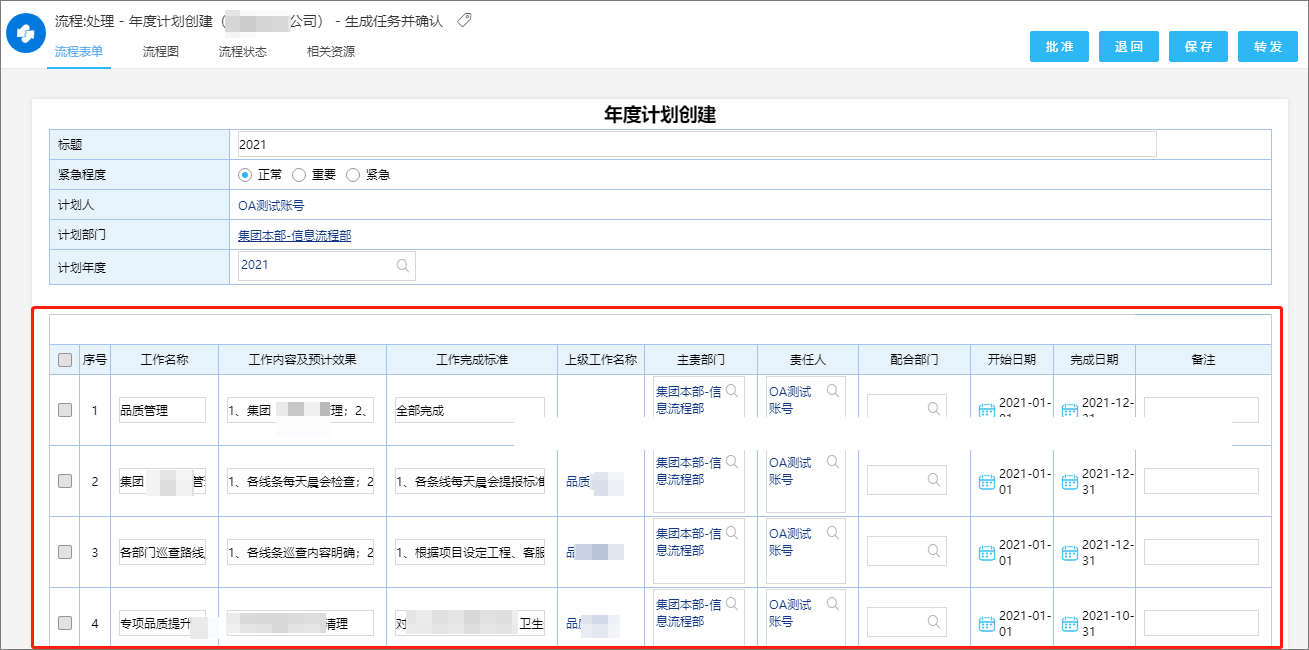The height and width of the screenshot is (650, 1309).
Task: Open the search lookup for 计划年度 field
Action: [x=402, y=265]
